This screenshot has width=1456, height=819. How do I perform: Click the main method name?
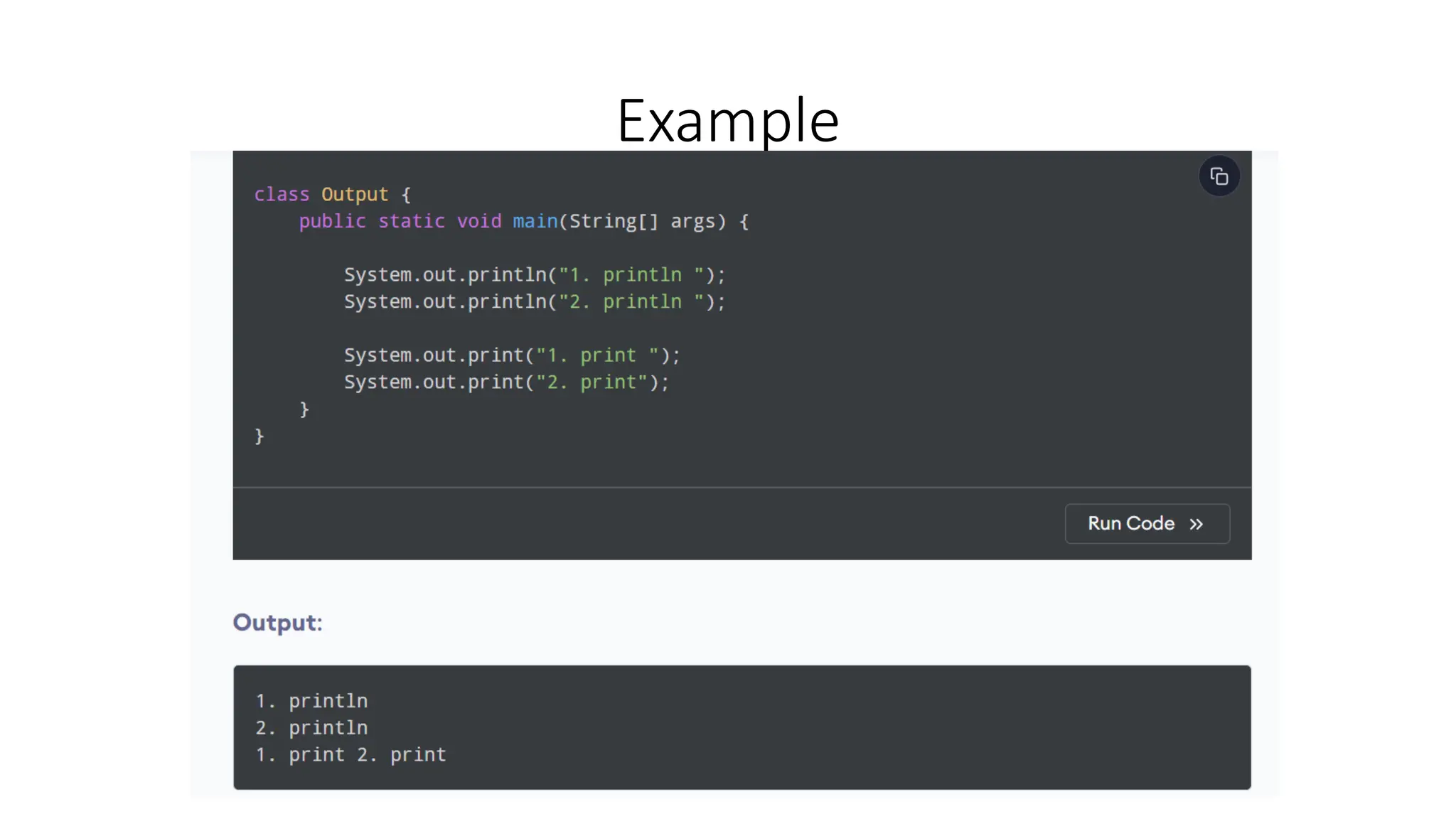pos(535,221)
